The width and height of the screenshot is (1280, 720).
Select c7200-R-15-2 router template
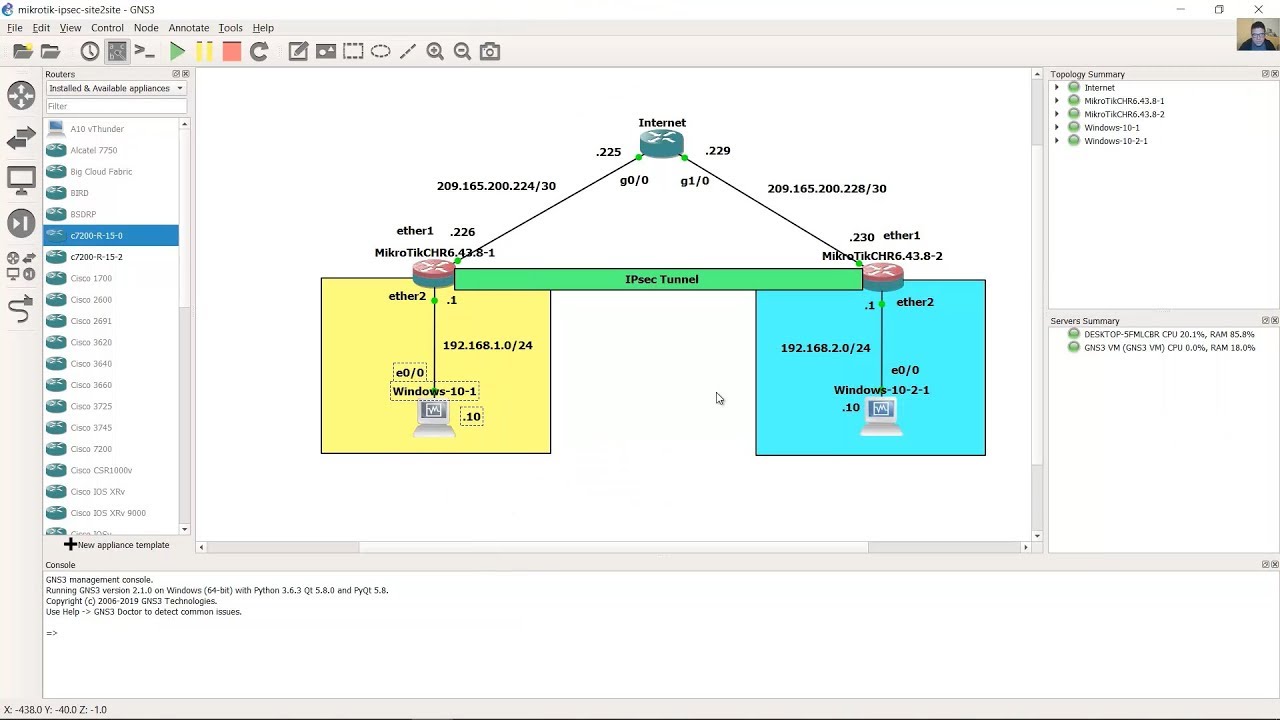pyautogui.click(x=111, y=257)
